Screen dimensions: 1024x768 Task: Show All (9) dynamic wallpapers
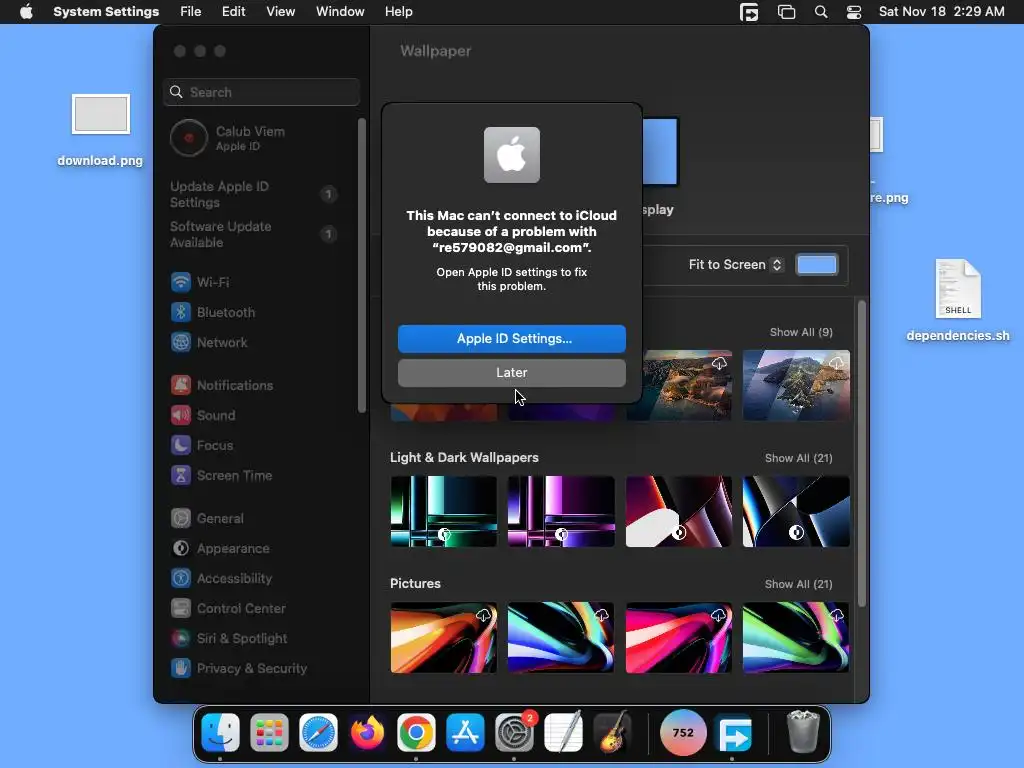(x=801, y=332)
